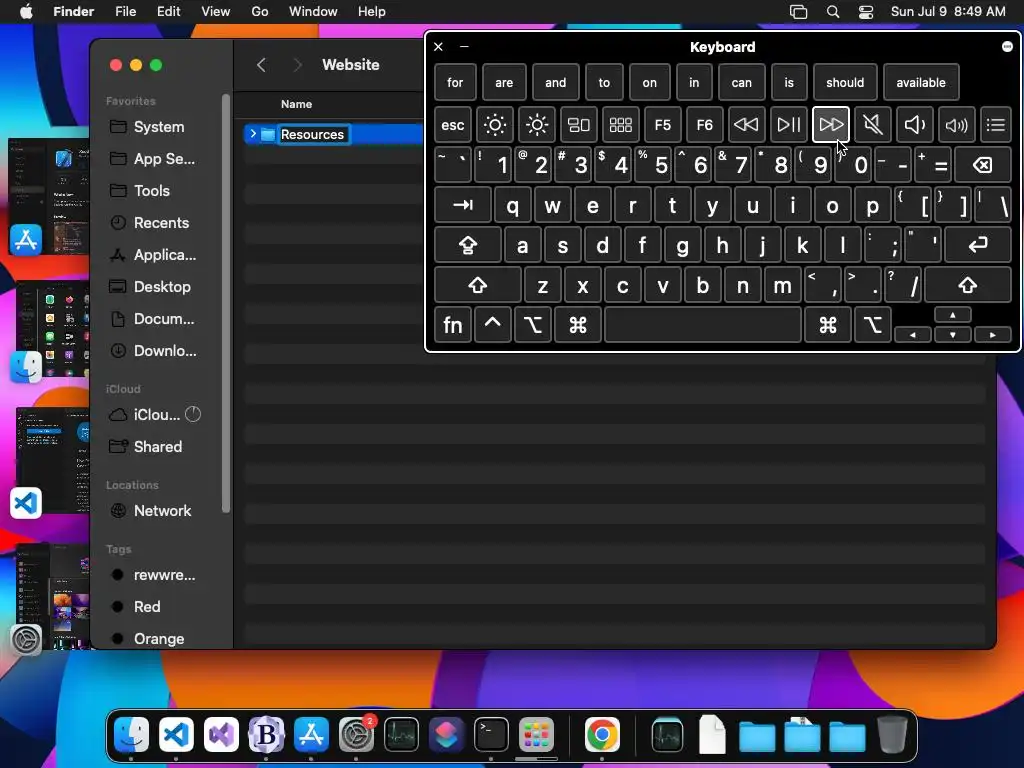1024x768 pixels.
Task: Toggle the caps lock key
Action: (x=468, y=245)
